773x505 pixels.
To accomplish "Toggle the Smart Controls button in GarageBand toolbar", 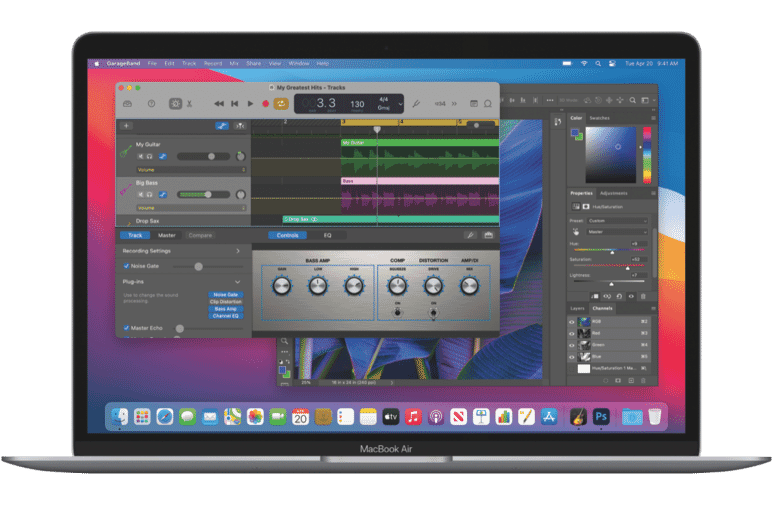I will tap(176, 104).
